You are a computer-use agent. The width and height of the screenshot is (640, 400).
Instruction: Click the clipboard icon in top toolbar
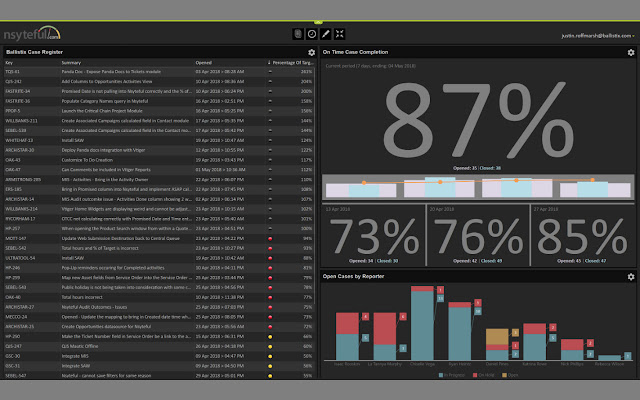297,34
